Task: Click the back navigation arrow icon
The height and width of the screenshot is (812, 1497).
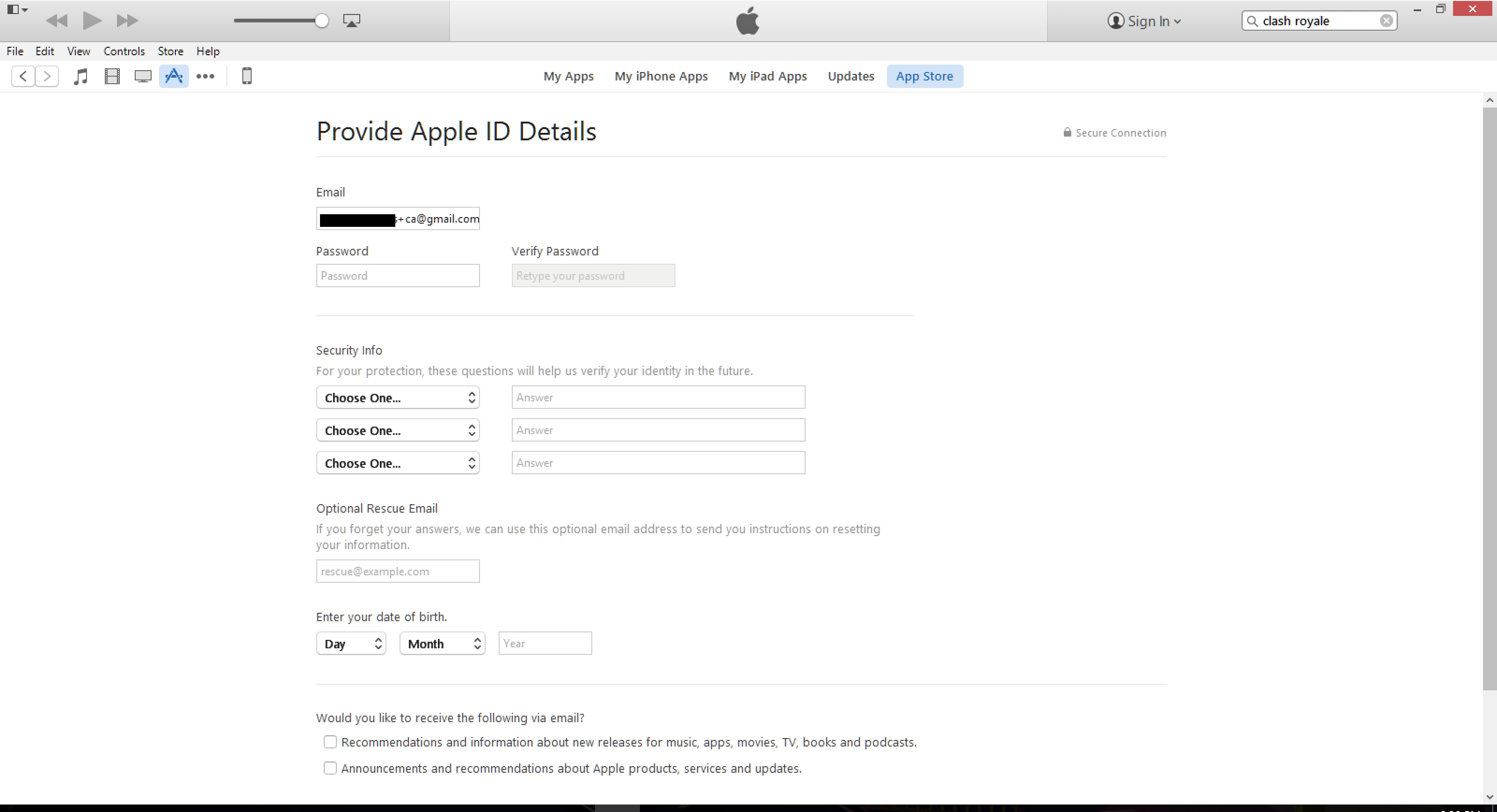Action: pyautogui.click(x=23, y=76)
